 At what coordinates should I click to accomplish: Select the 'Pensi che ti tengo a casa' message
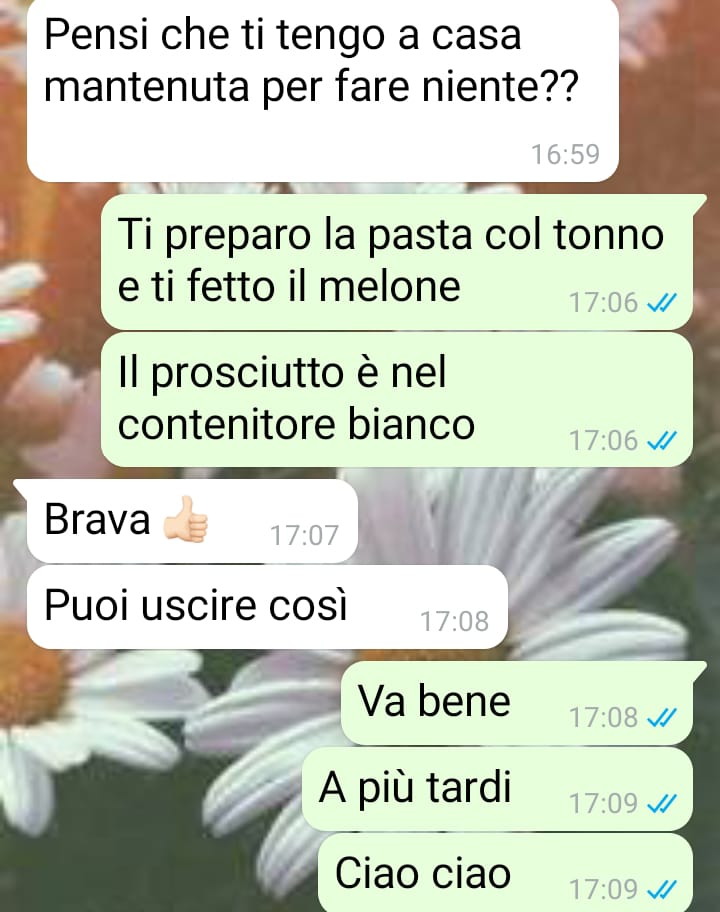pyautogui.click(x=323, y=90)
